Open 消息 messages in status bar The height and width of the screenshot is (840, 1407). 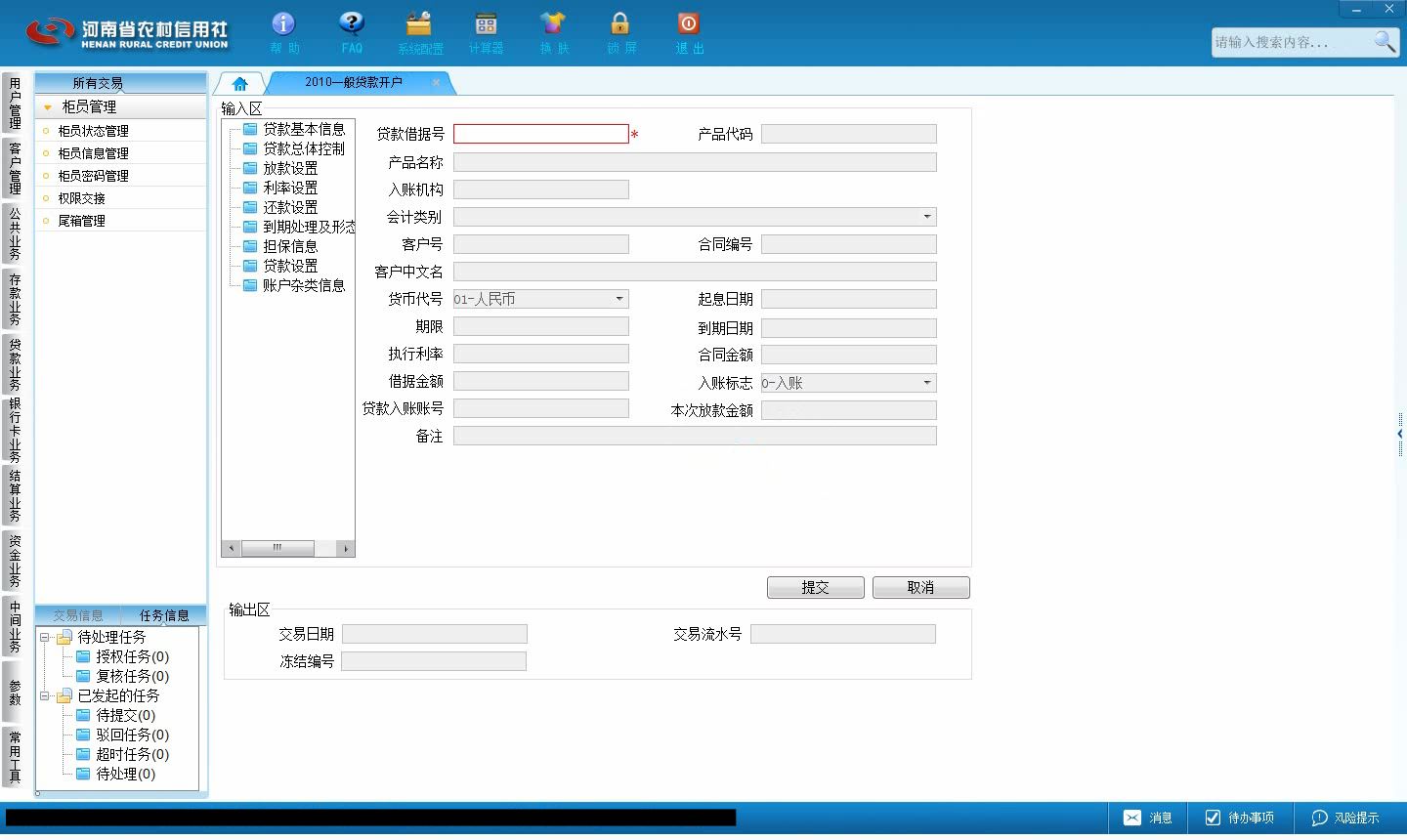tap(1147, 818)
